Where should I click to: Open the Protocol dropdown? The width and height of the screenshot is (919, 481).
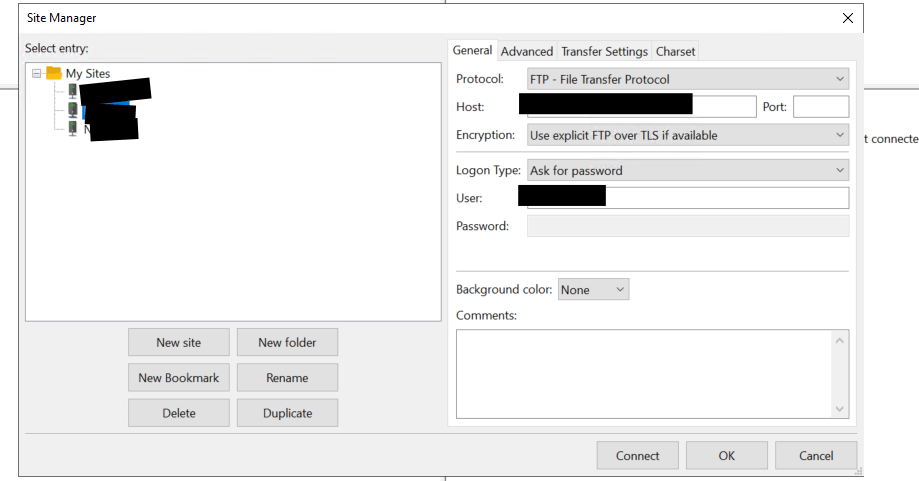coord(687,79)
